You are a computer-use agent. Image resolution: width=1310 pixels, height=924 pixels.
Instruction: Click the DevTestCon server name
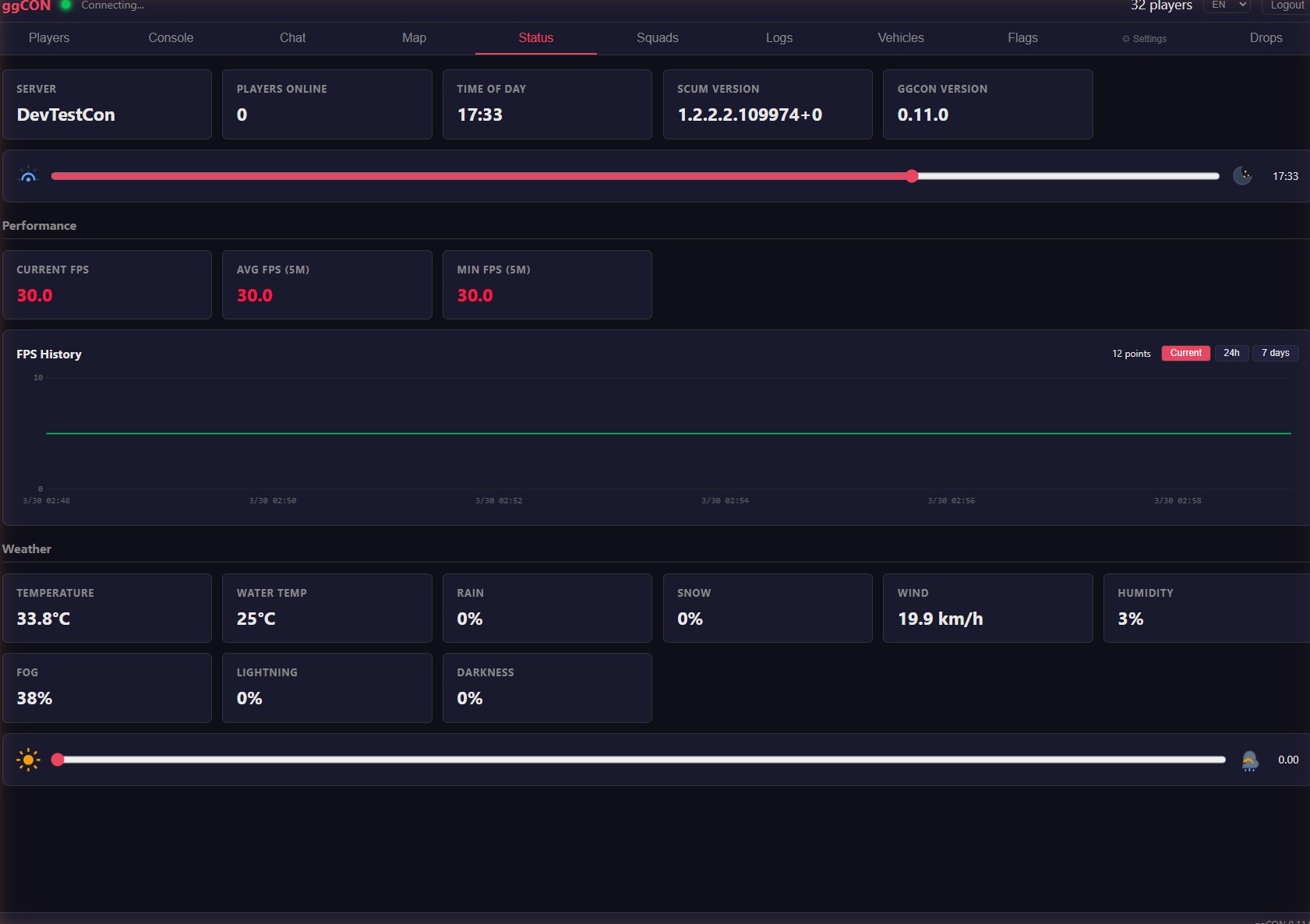coord(65,115)
